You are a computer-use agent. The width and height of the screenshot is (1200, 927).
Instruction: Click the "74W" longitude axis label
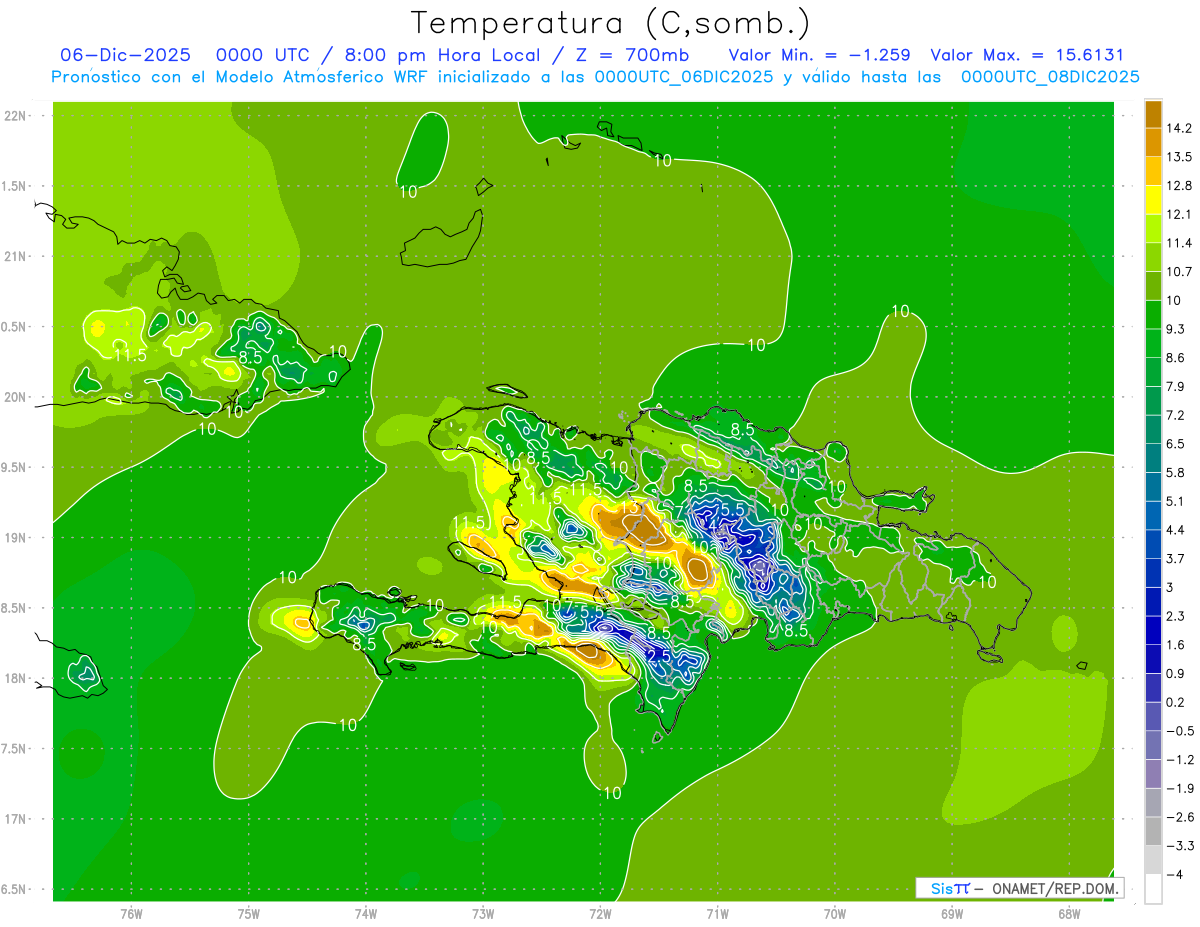(x=365, y=914)
